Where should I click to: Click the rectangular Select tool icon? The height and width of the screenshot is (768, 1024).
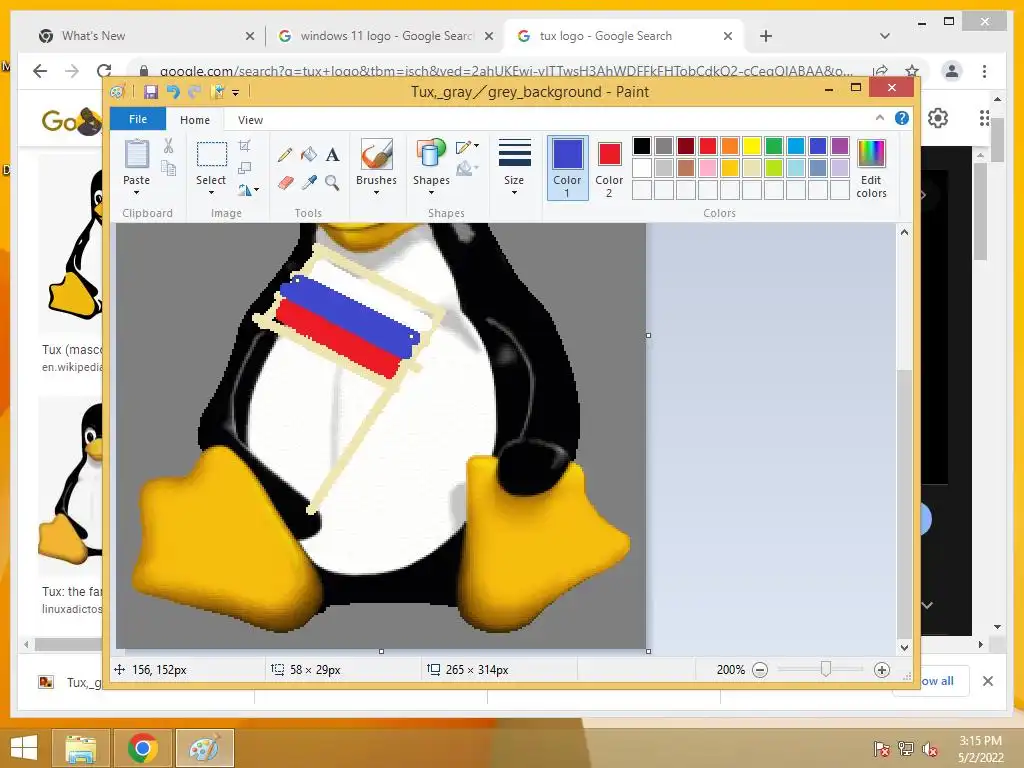[212, 155]
